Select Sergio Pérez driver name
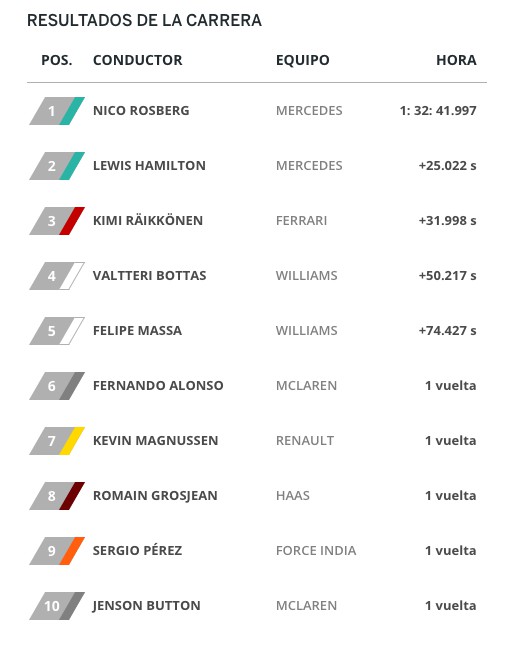515x649 pixels. coord(137,550)
